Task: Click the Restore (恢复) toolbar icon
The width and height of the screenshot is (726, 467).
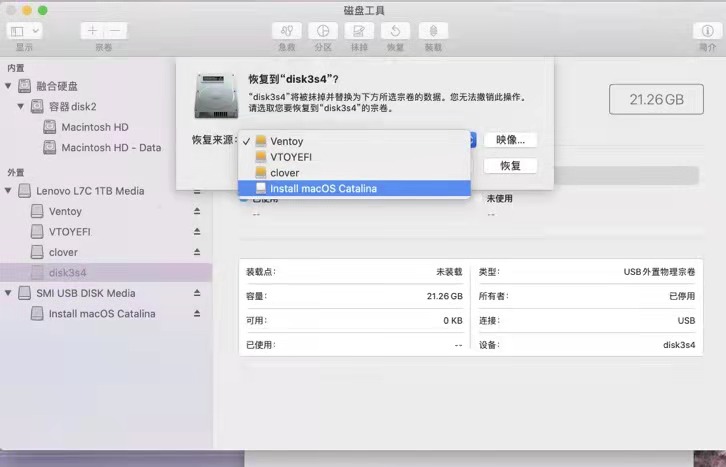Action: (x=395, y=31)
